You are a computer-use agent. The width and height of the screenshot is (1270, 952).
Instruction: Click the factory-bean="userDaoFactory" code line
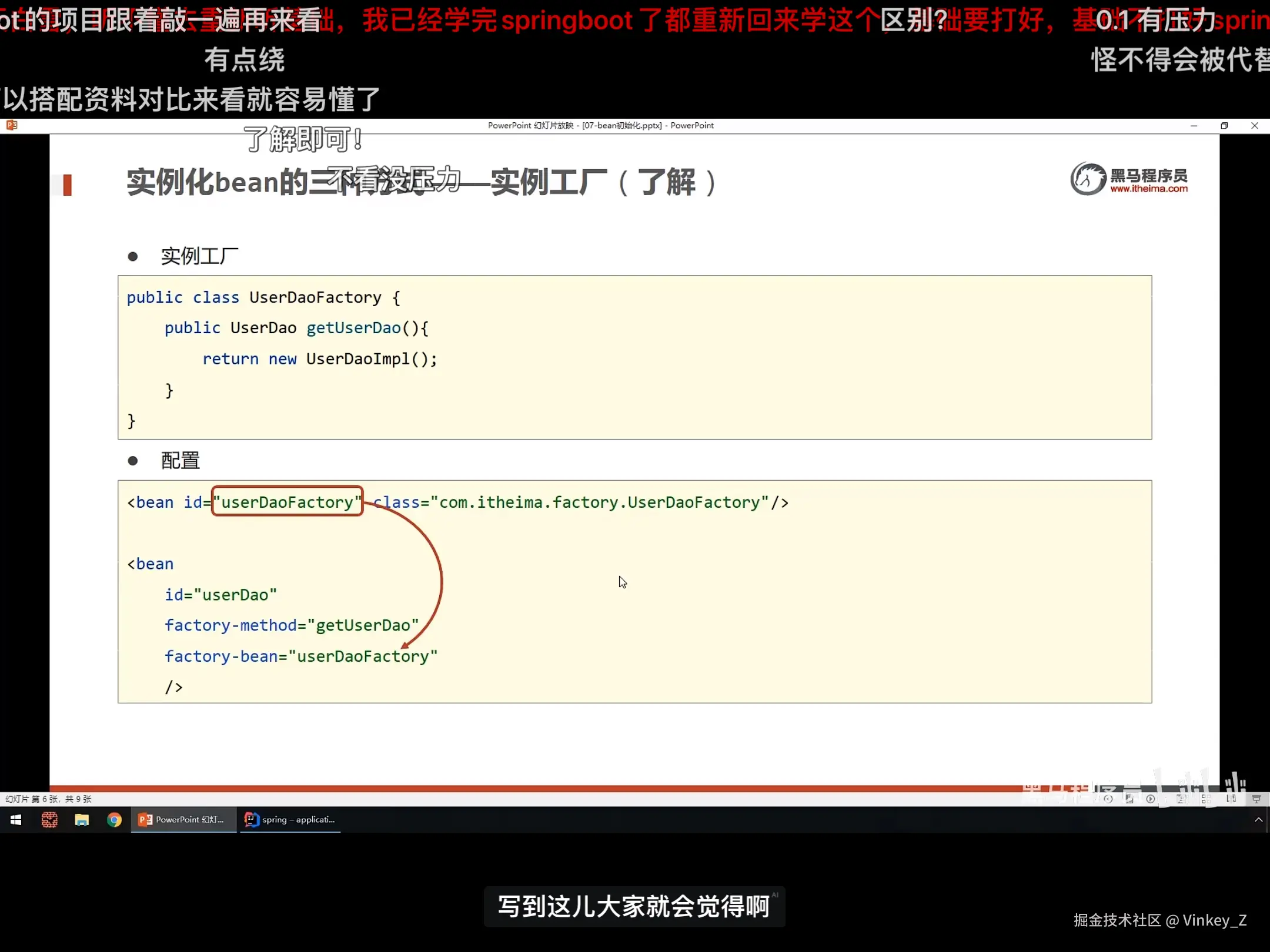(300, 656)
